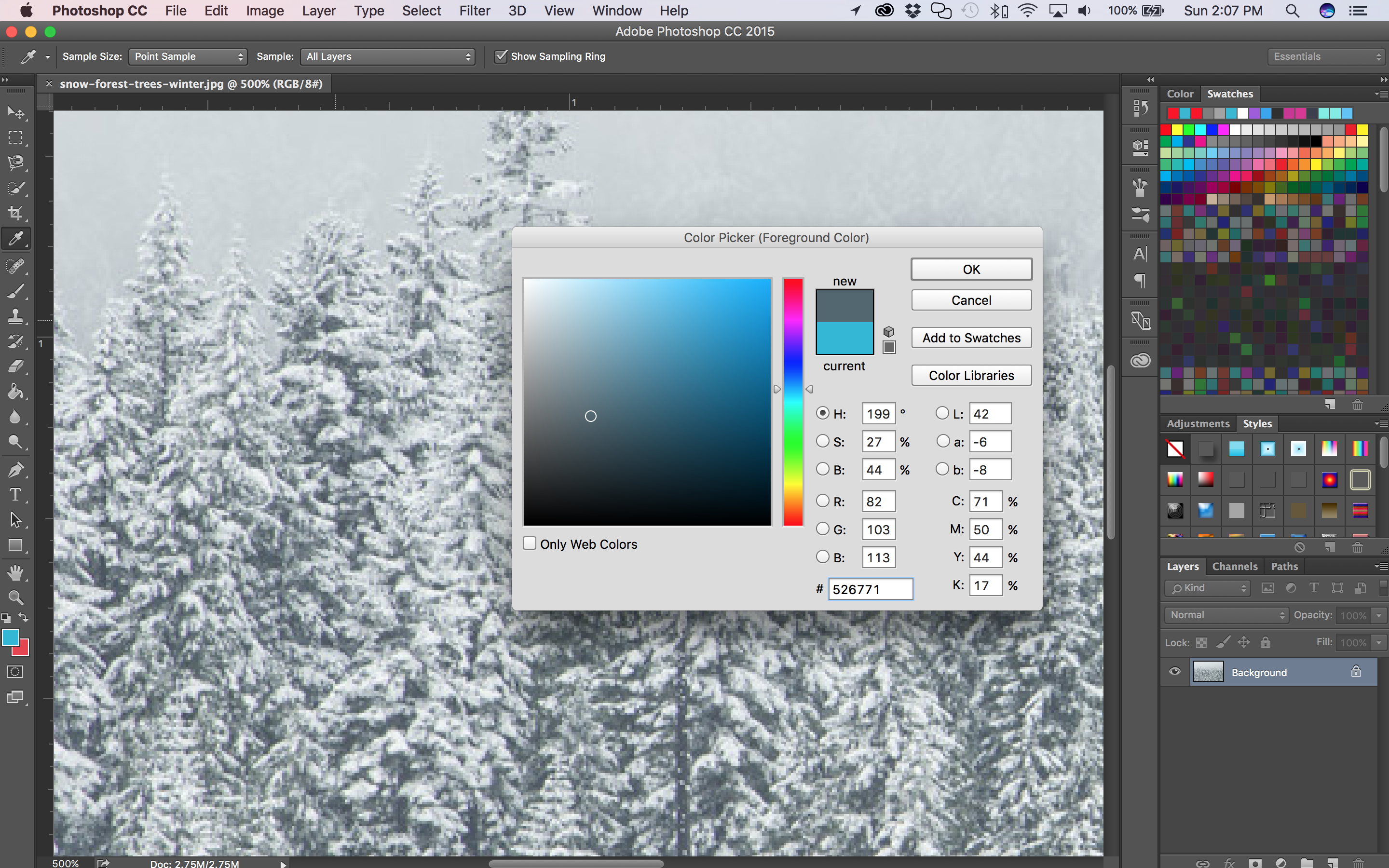The height and width of the screenshot is (868, 1389).
Task: Select the Eyedropper tool
Action: click(x=15, y=238)
